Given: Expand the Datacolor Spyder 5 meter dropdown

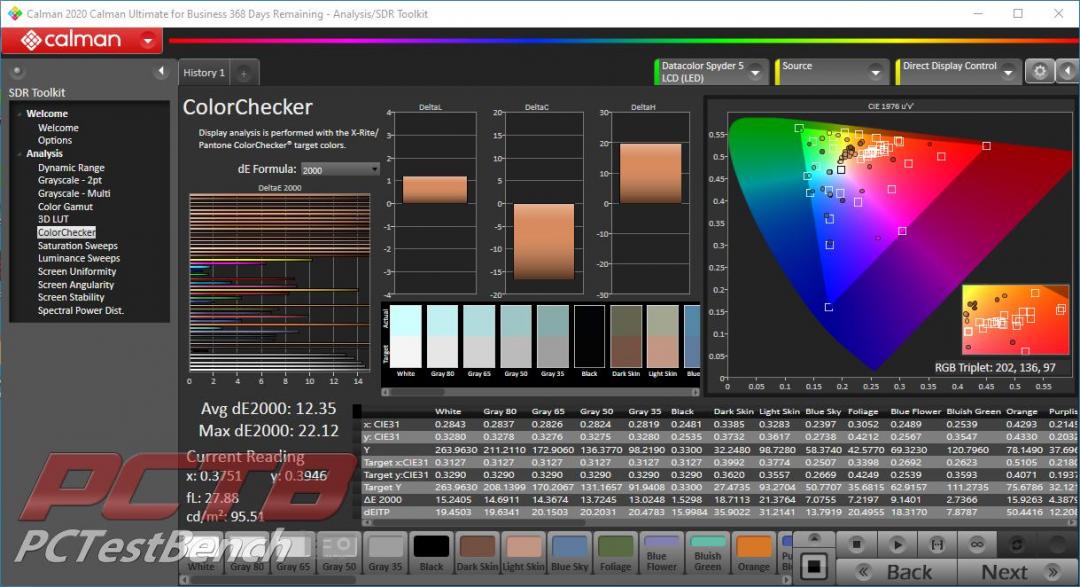Looking at the screenshot, I should 757,73.
